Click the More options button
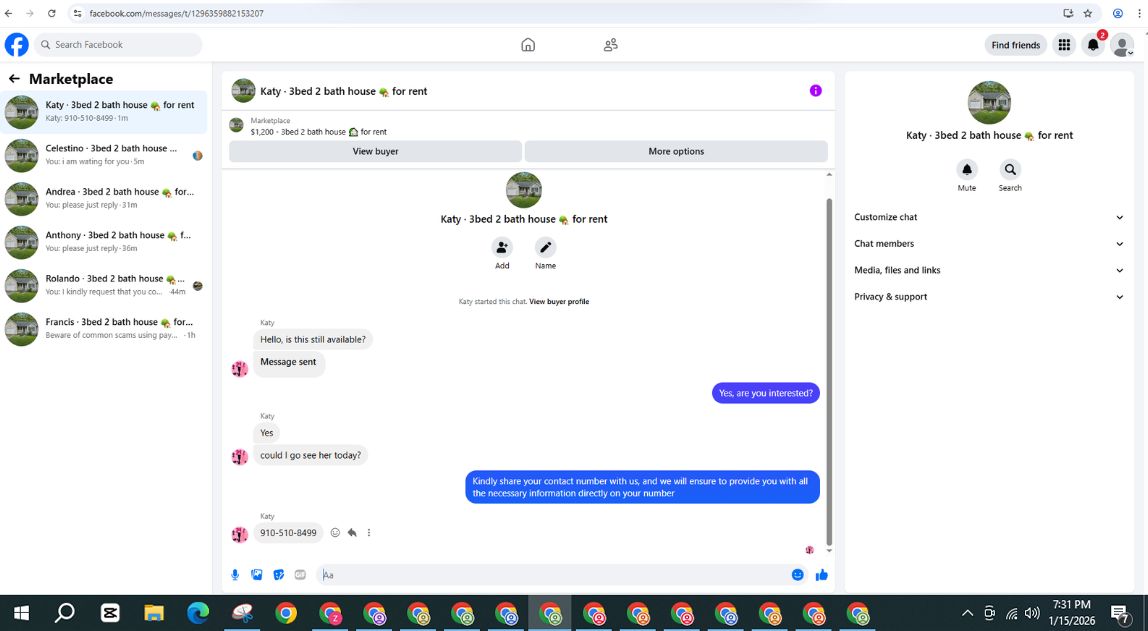Viewport: 1148px width, 631px height. 676,152
